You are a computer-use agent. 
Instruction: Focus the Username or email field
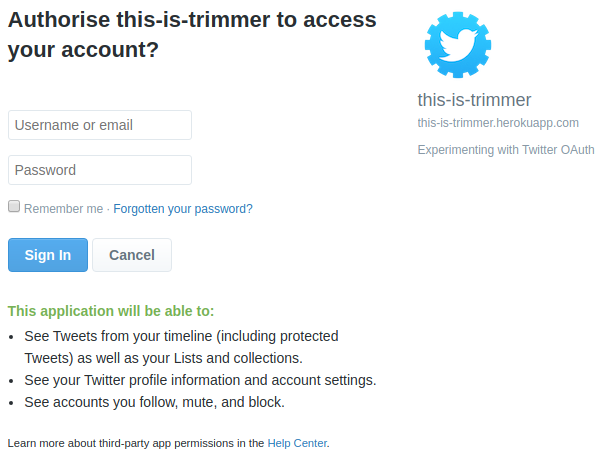pos(100,125)
